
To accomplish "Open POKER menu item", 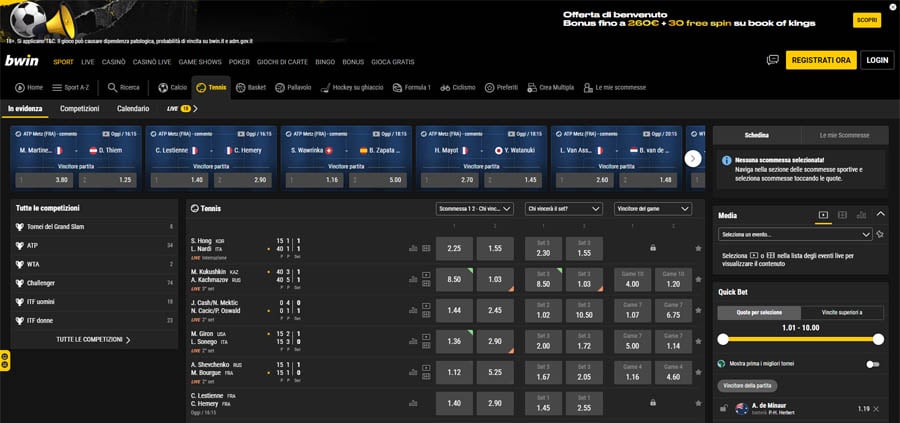I will (239, 62).
